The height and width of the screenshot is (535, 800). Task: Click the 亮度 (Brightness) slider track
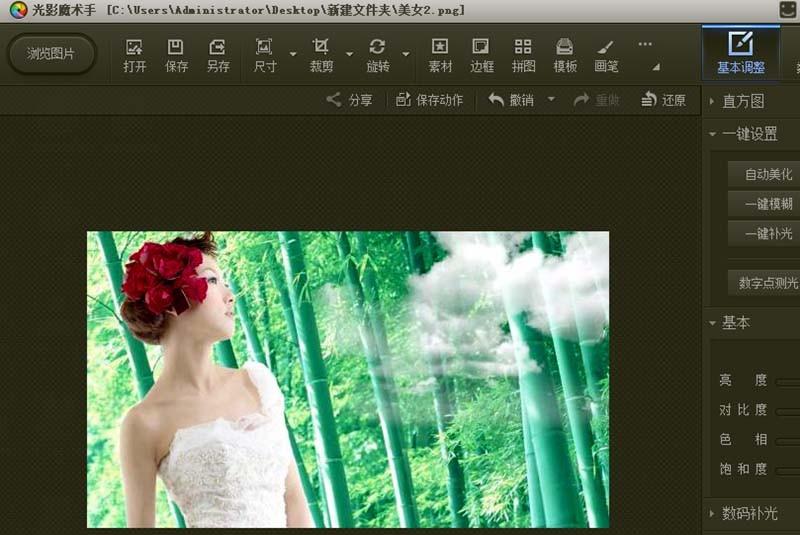[787, 381]
